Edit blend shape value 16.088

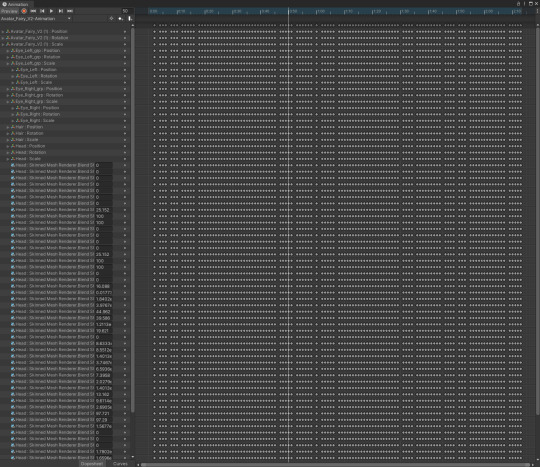[104, 286]
